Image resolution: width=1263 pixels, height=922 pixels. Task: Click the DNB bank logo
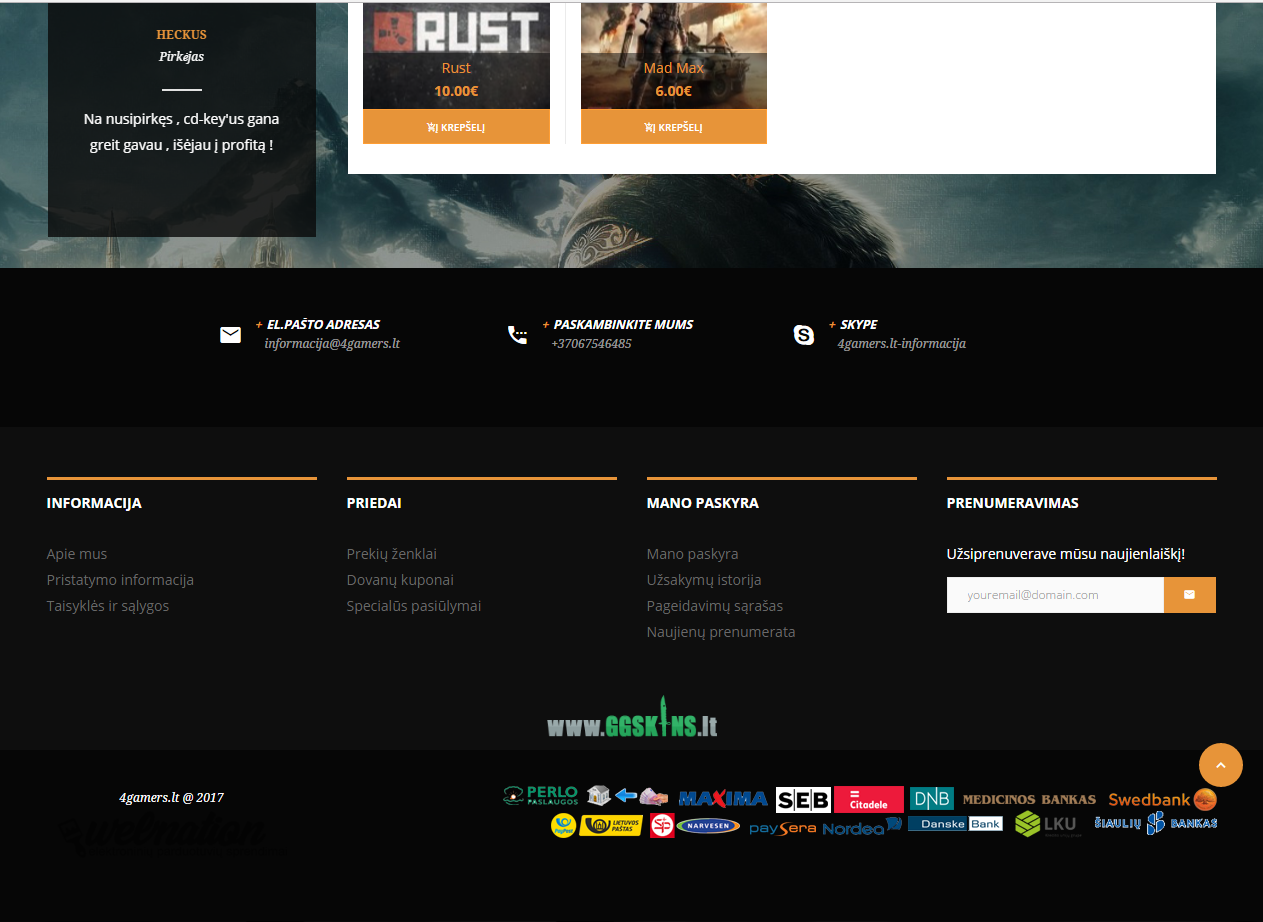pyautogui.click(x=932, y=799)
